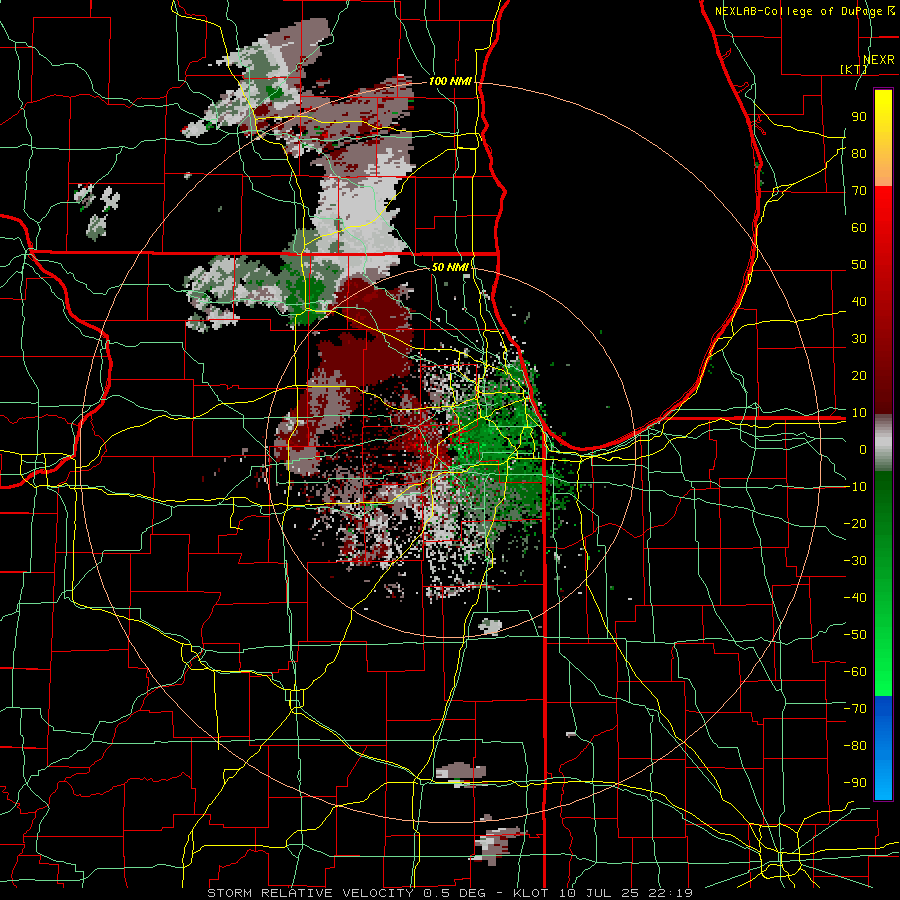The height and width of the screenshot is (900, 900).
Task: Click "STORM RELATIVE VELOCITY" in the bottom caption
Action: click(x=309, y=893)
